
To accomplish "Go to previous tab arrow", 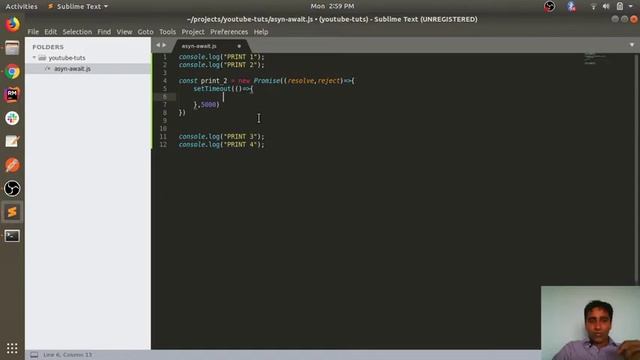I will (x=158, y=45).
